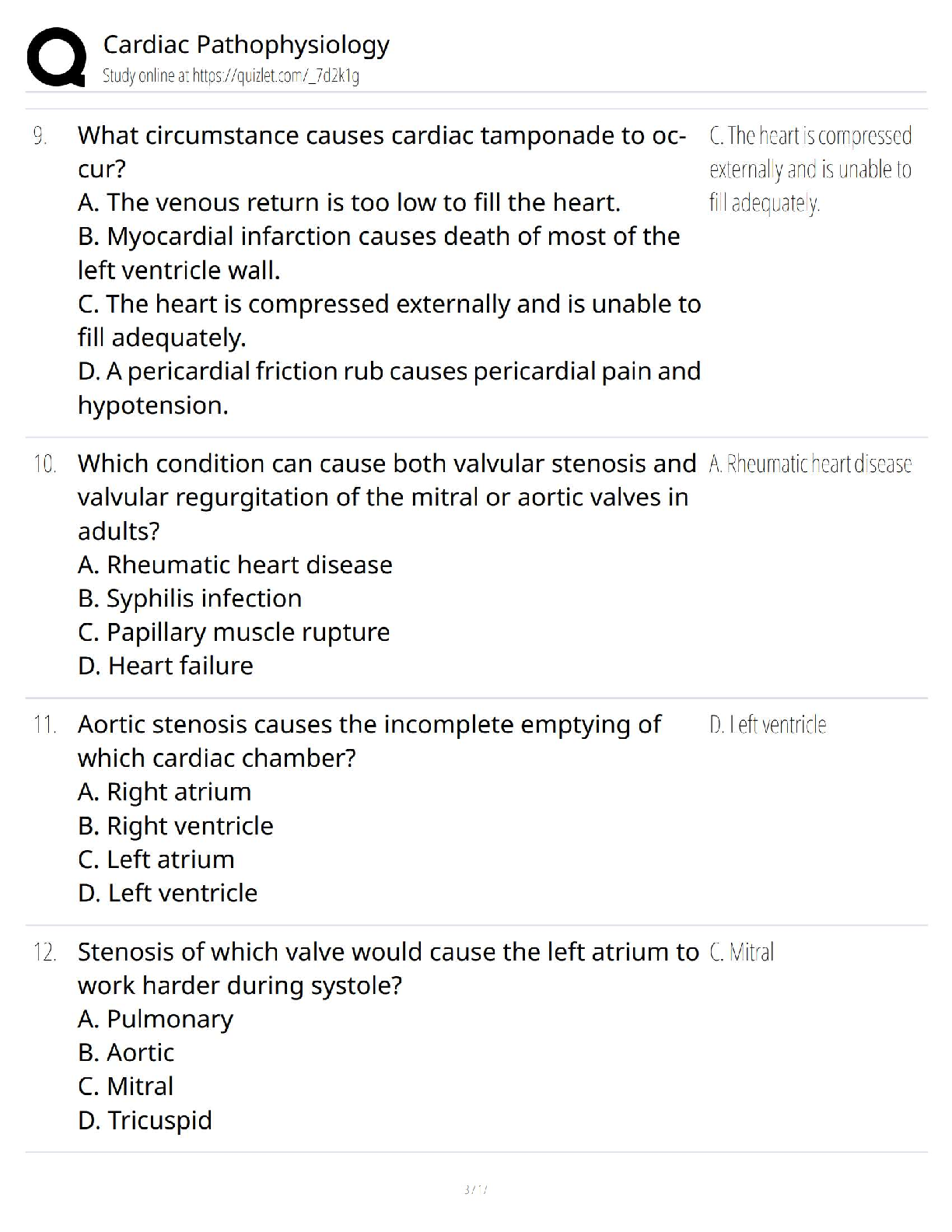
Task: Choose A. Pulmonary valve option
Action: click(156, 1019)
